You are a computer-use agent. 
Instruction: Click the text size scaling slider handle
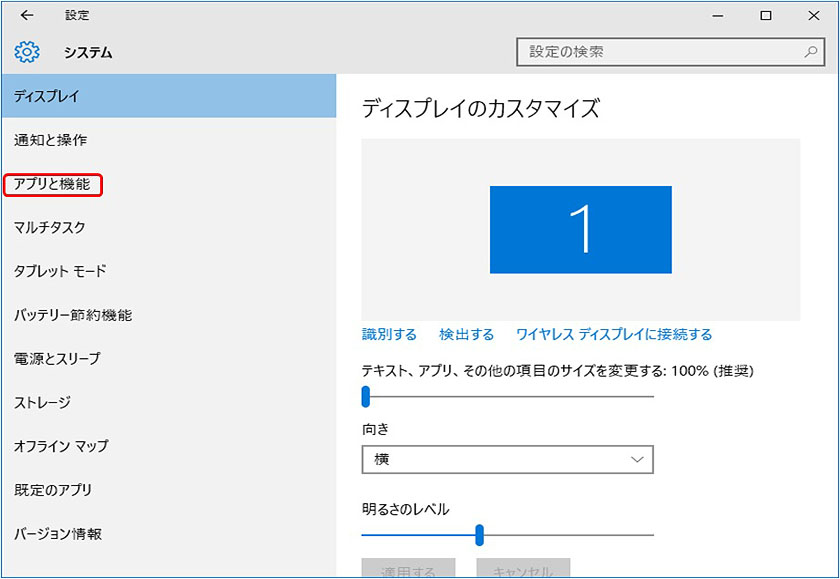(366, 396)
